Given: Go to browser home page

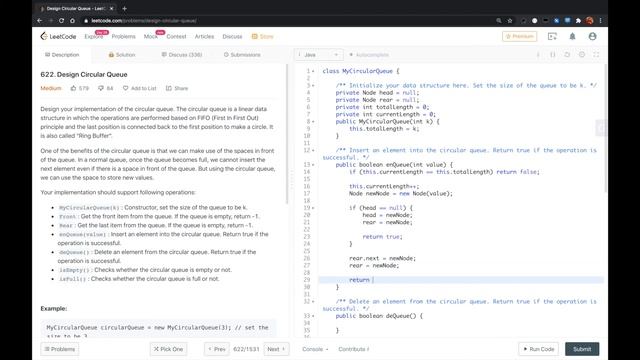Looking at the screenshot, I should tap(72, 20).
